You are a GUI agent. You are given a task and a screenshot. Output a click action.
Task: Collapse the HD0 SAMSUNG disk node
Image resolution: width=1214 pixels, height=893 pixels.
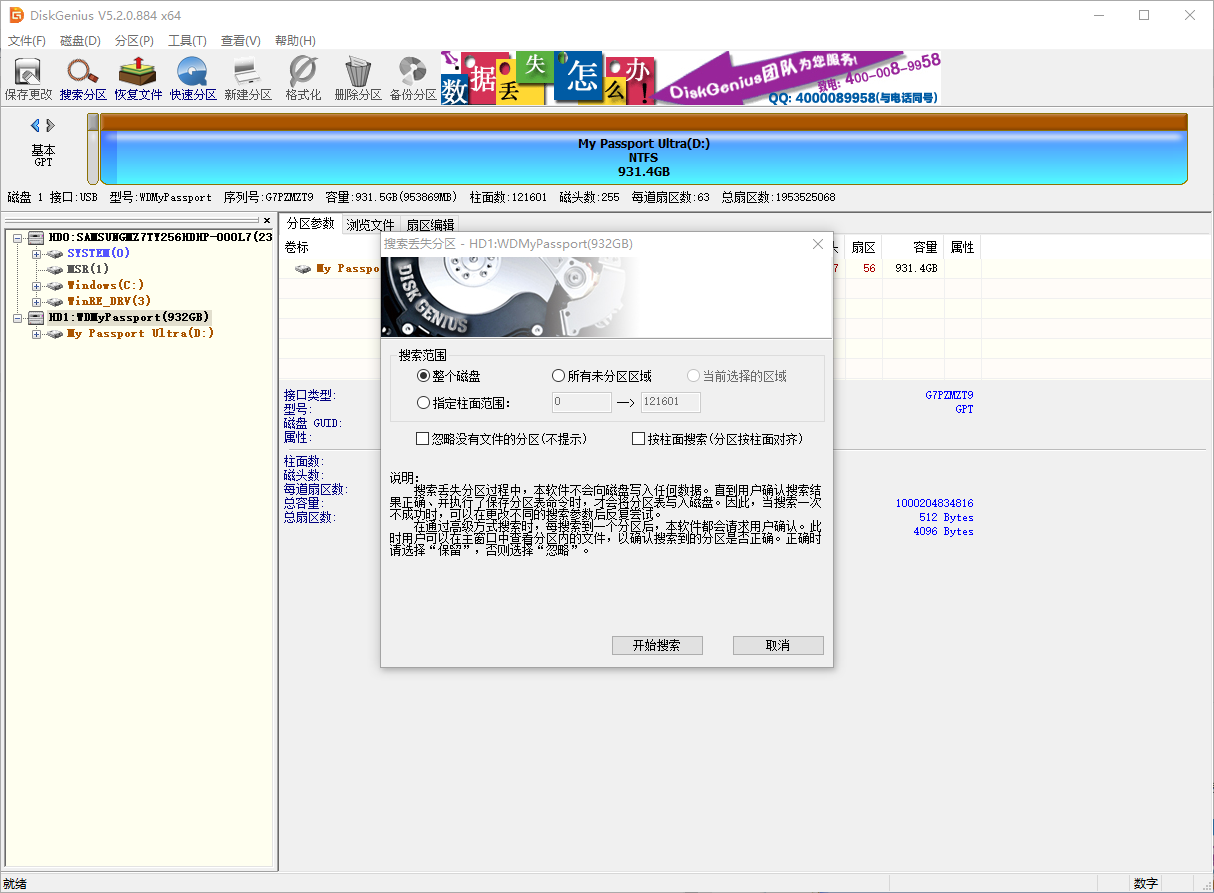17,237
